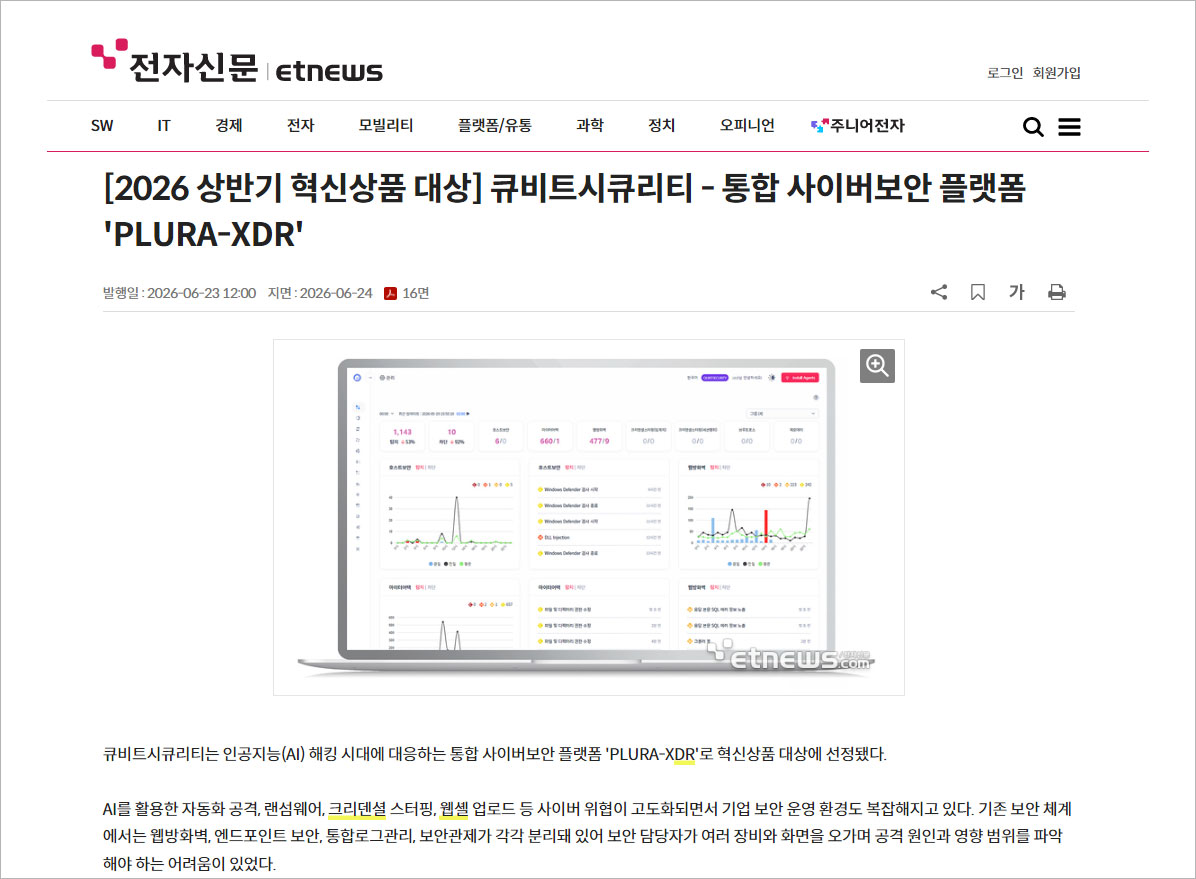Open the 오피니언 section
The image size is (1196, 879).
click(747, 126)
